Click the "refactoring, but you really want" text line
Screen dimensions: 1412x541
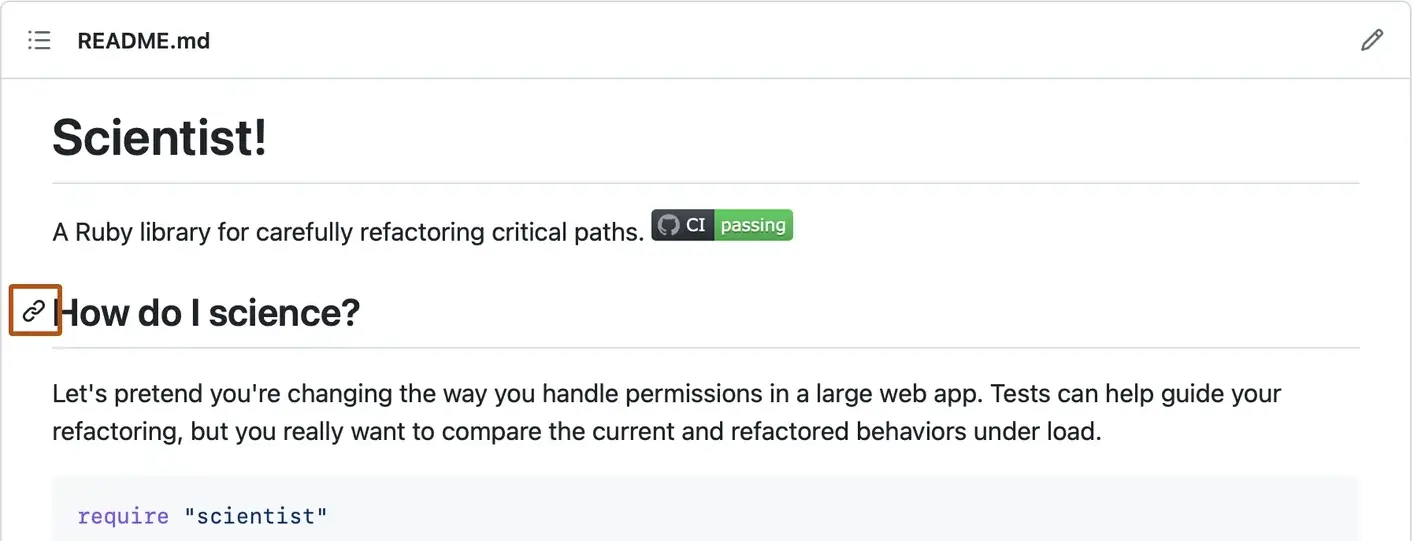[577, 432]
